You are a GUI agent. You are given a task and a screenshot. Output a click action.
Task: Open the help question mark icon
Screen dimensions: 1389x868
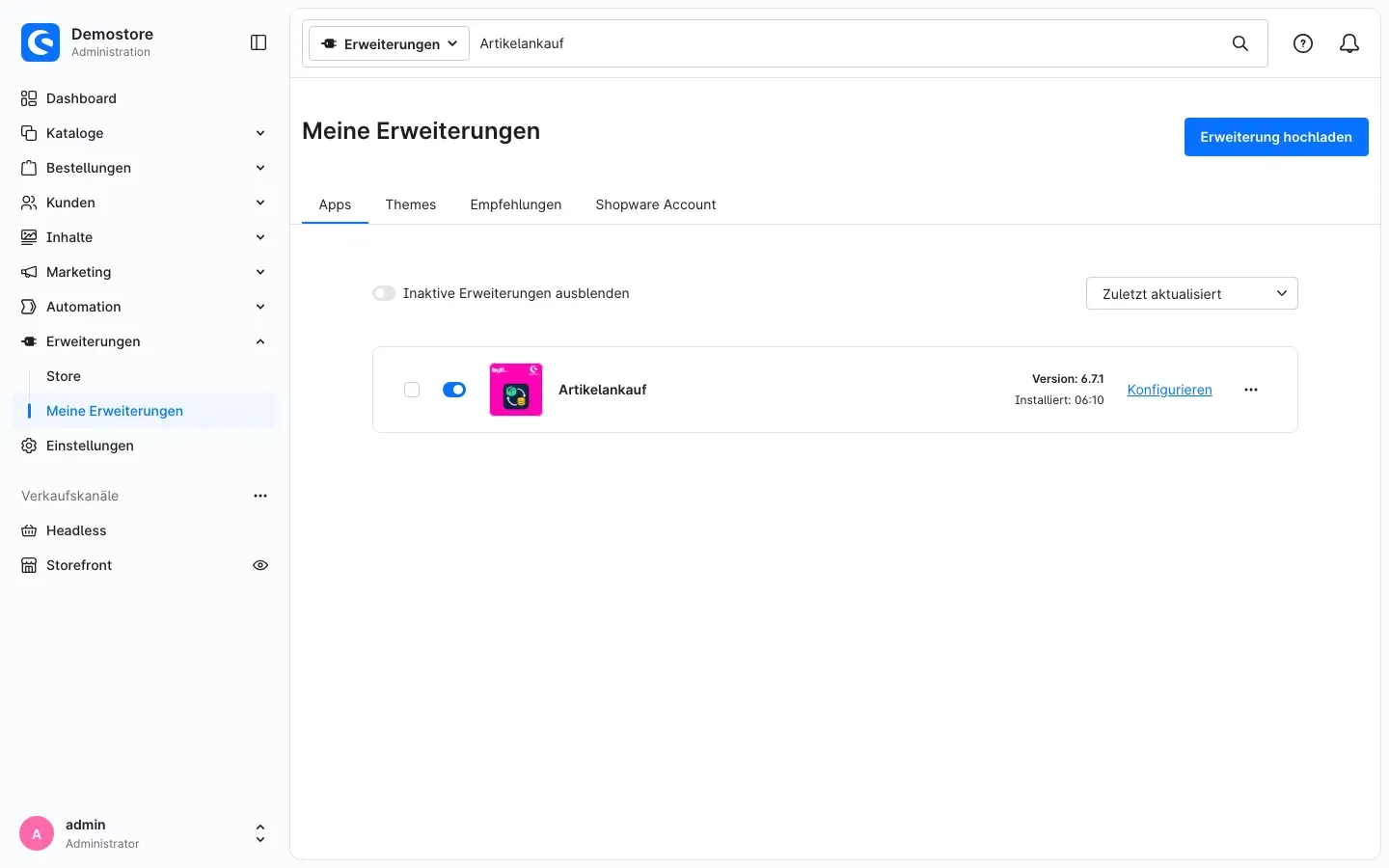(x=1303, y=43)
